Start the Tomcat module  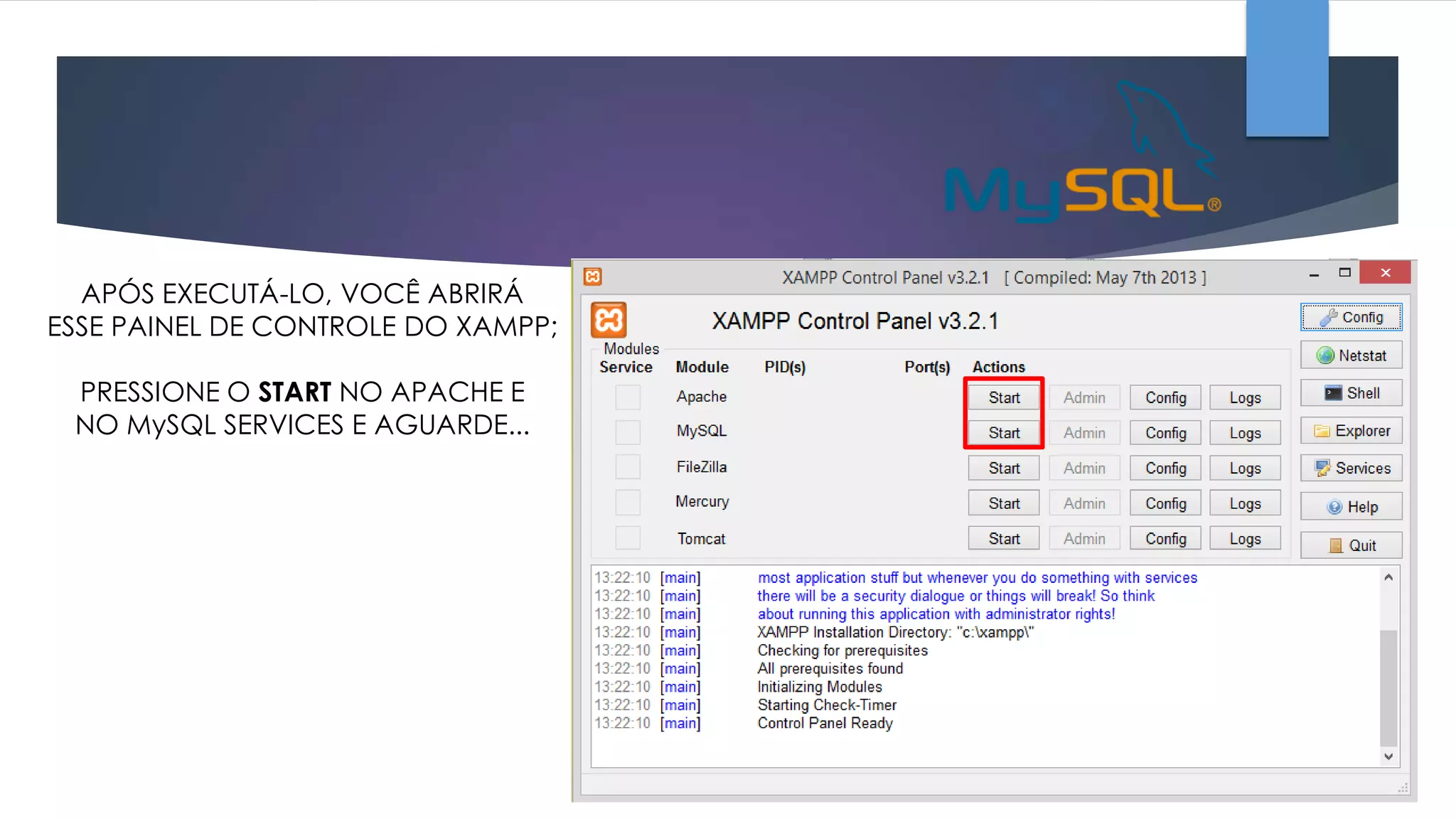1004,539
